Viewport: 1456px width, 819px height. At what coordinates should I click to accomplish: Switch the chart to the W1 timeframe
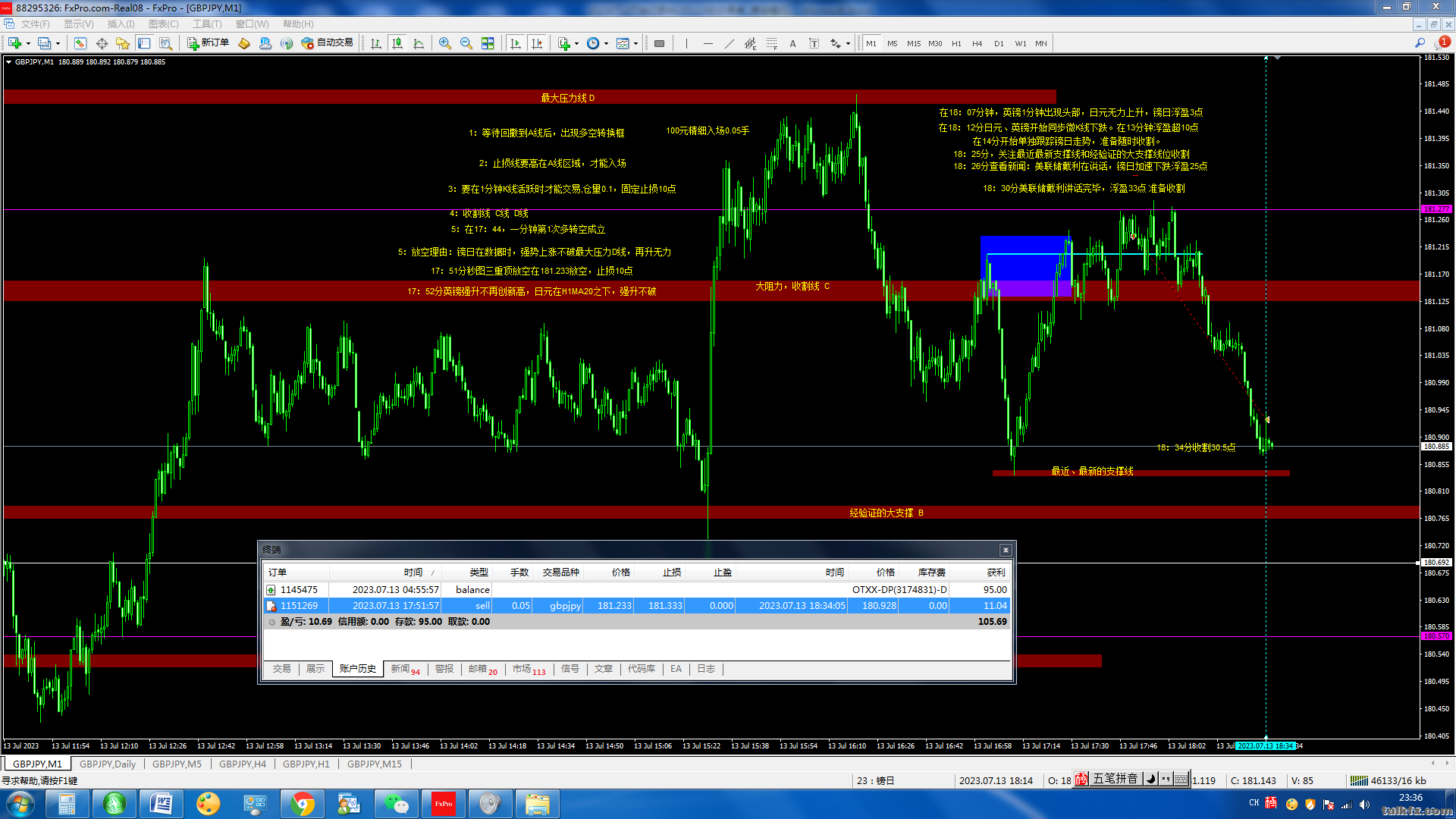click(x=1021, y=43)
